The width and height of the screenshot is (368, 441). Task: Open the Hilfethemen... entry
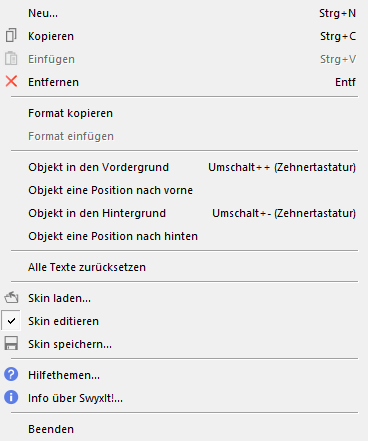click(184, 375)
